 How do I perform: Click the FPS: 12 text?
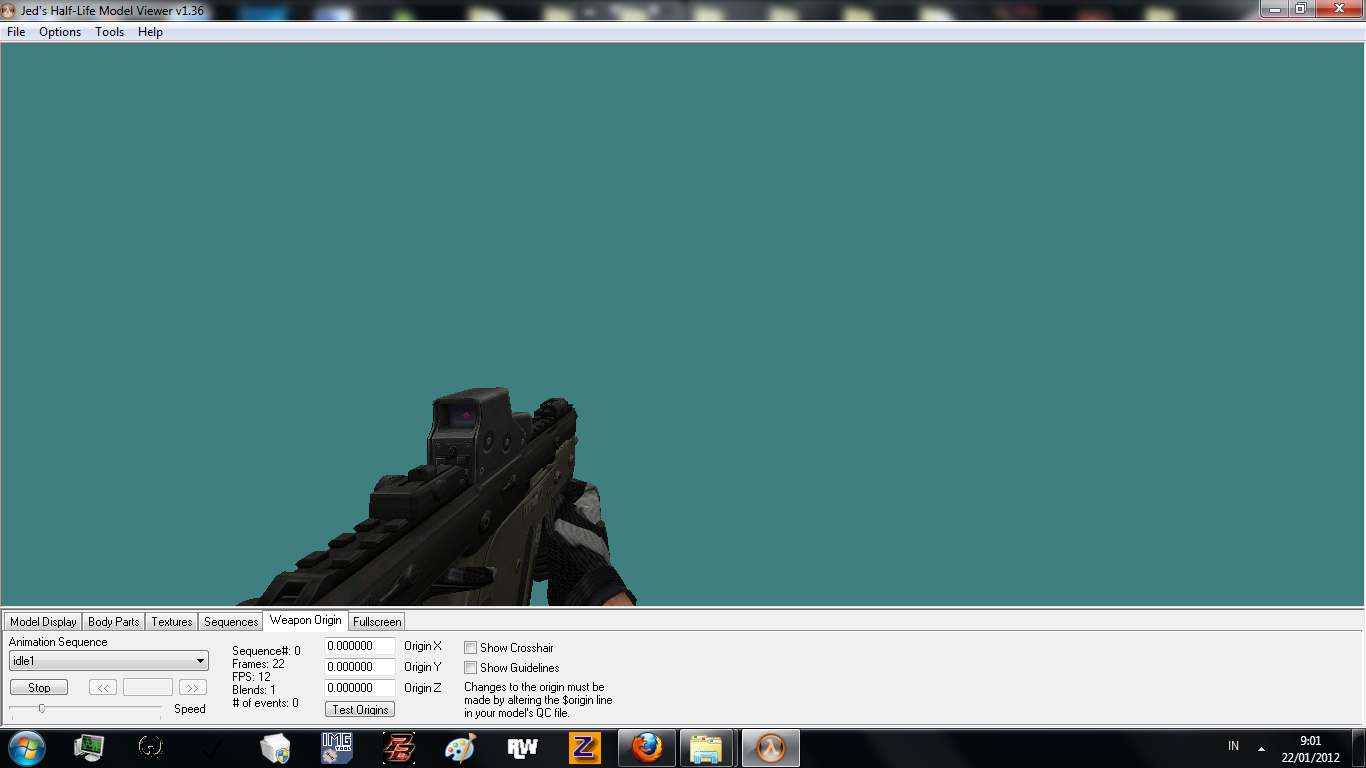(251, 677)
